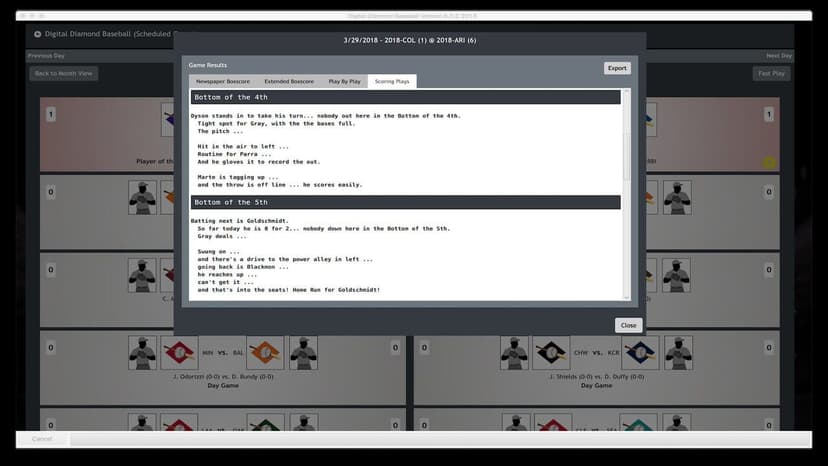Click MIN starting pitcher silhouette

pyautogui.click(x=142, y=352)
